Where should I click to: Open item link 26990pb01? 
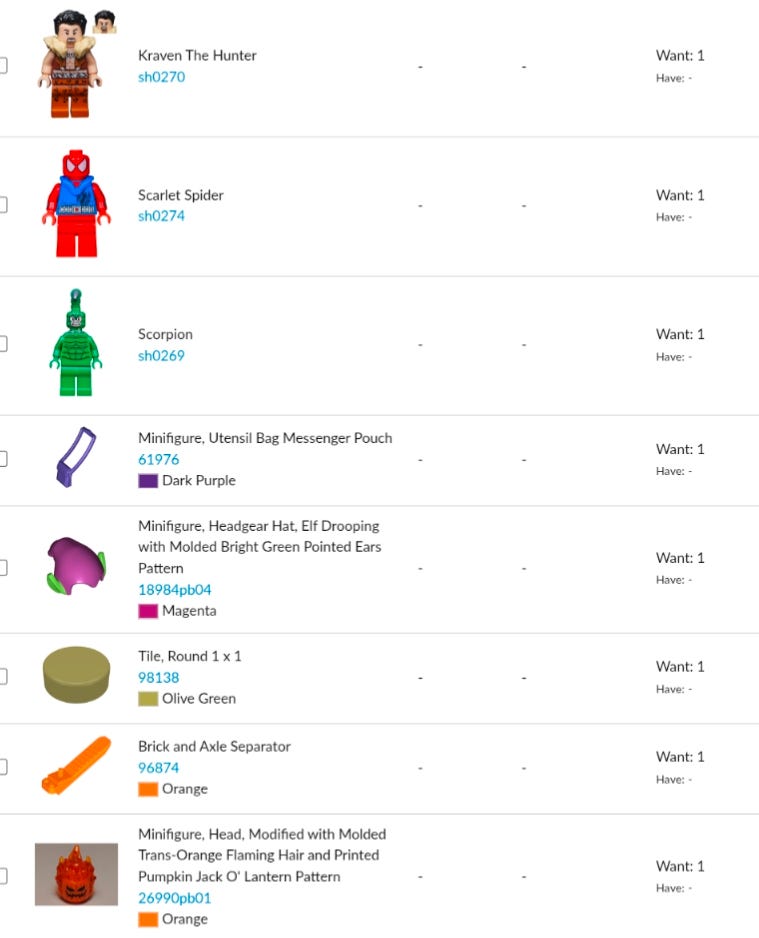[x=175, y=898]
